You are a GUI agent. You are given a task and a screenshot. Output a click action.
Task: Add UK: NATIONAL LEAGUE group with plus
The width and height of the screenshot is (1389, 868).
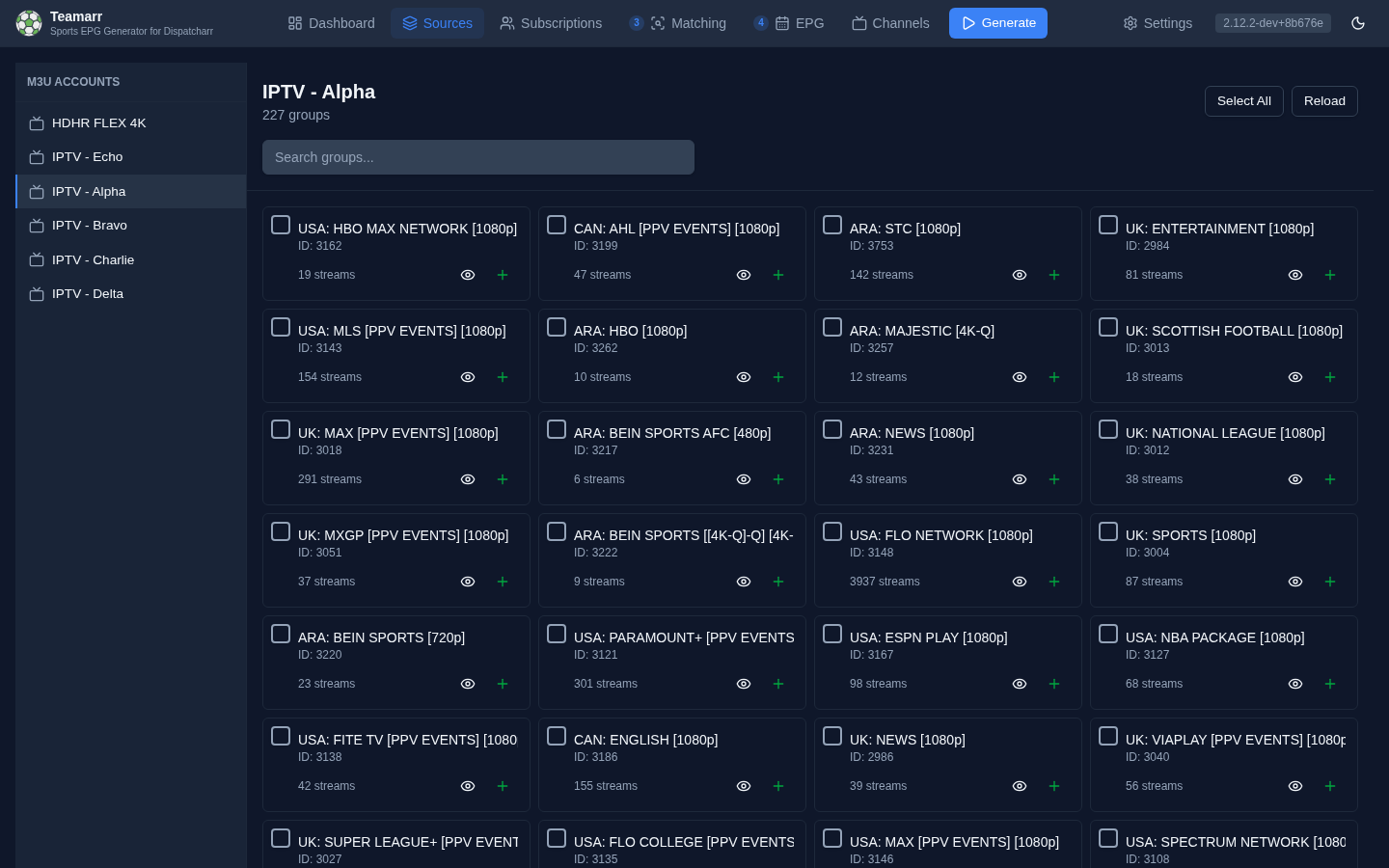click(1330, 479)
